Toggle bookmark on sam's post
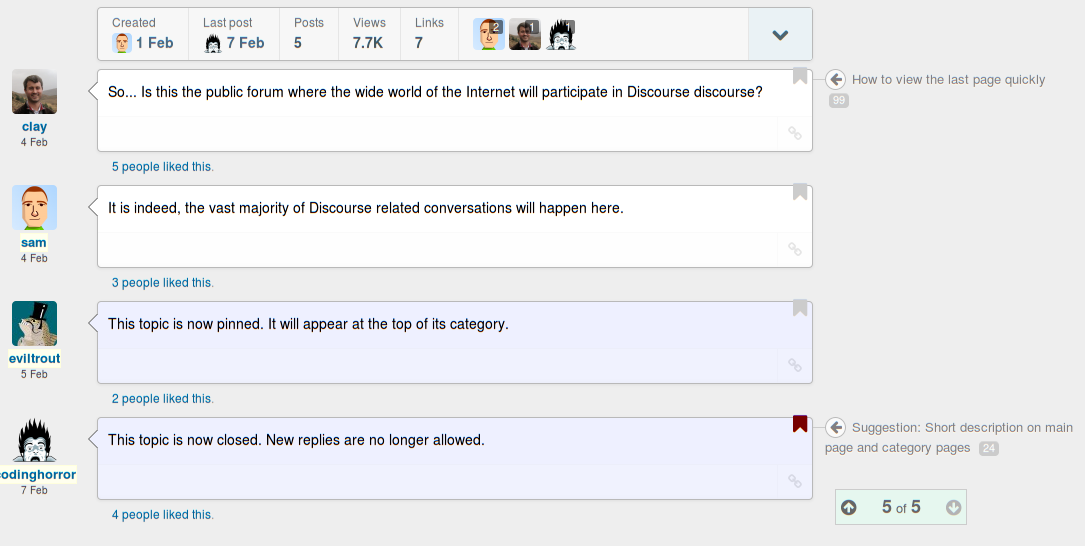This screenshot has width=1085, height=546. (x=800, y=192)
